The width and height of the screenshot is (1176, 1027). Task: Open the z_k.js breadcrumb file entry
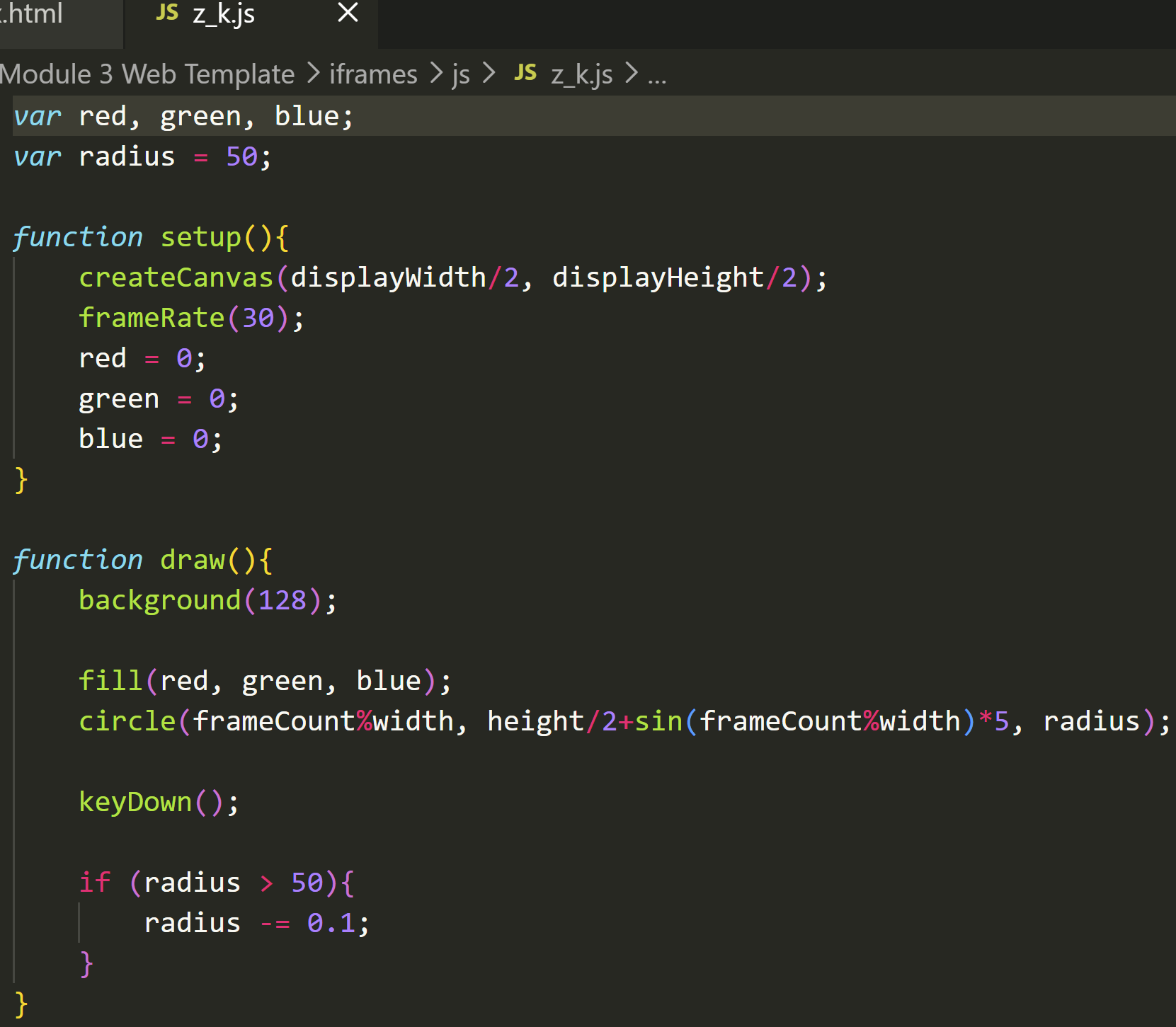[581, 74]
